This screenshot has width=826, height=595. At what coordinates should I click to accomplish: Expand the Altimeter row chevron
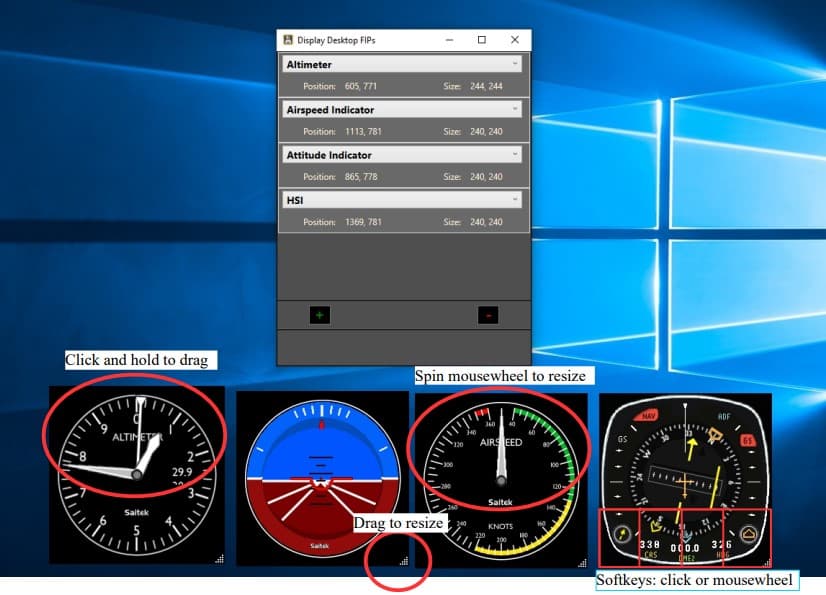tap(515, 64)
